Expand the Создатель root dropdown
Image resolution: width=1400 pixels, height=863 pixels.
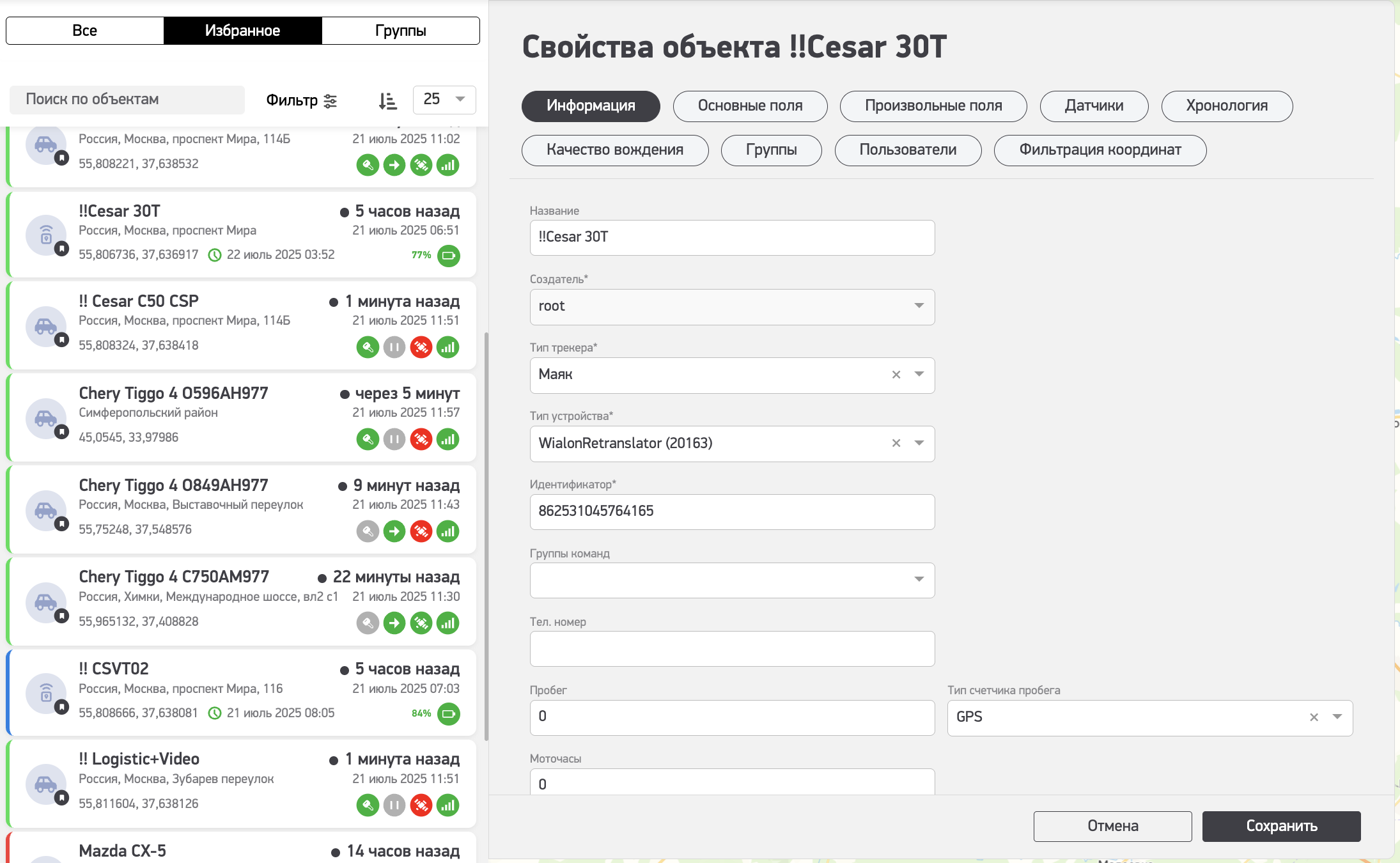click(919, 306)
